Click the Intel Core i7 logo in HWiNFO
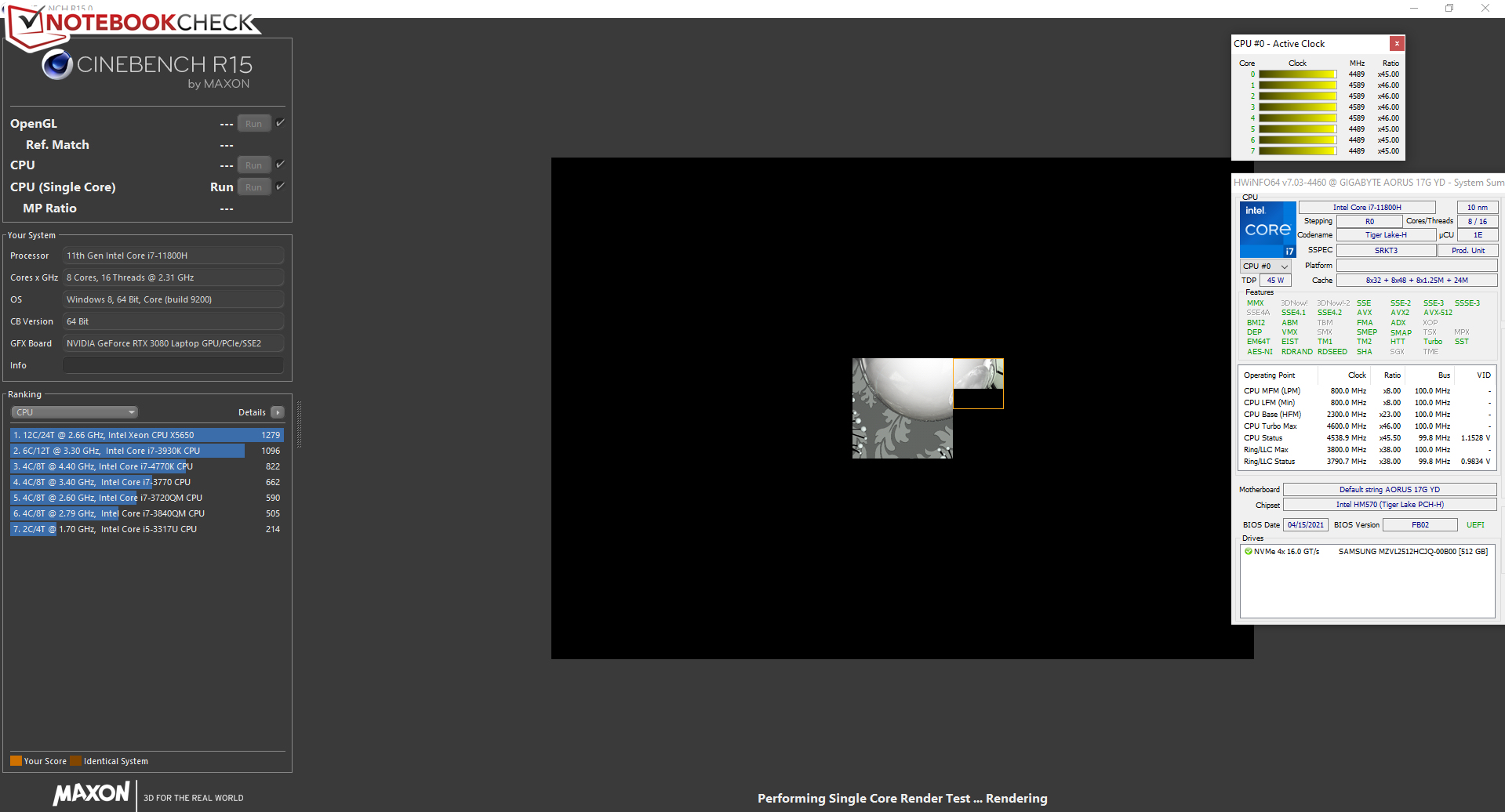The image size is (1505, 812). 1267,230
